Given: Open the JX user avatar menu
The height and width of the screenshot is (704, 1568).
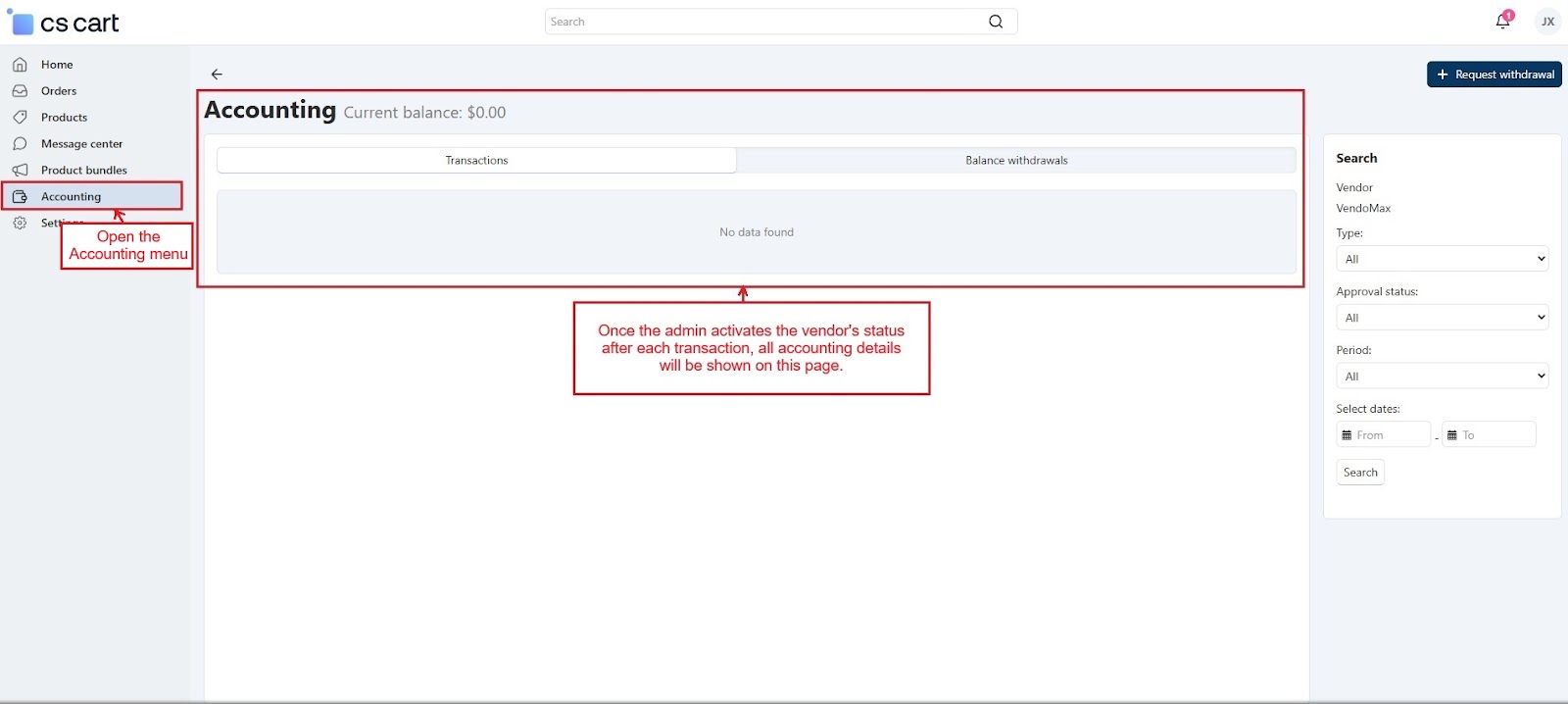Looking at the screenshot, I should coord(1548,22).
